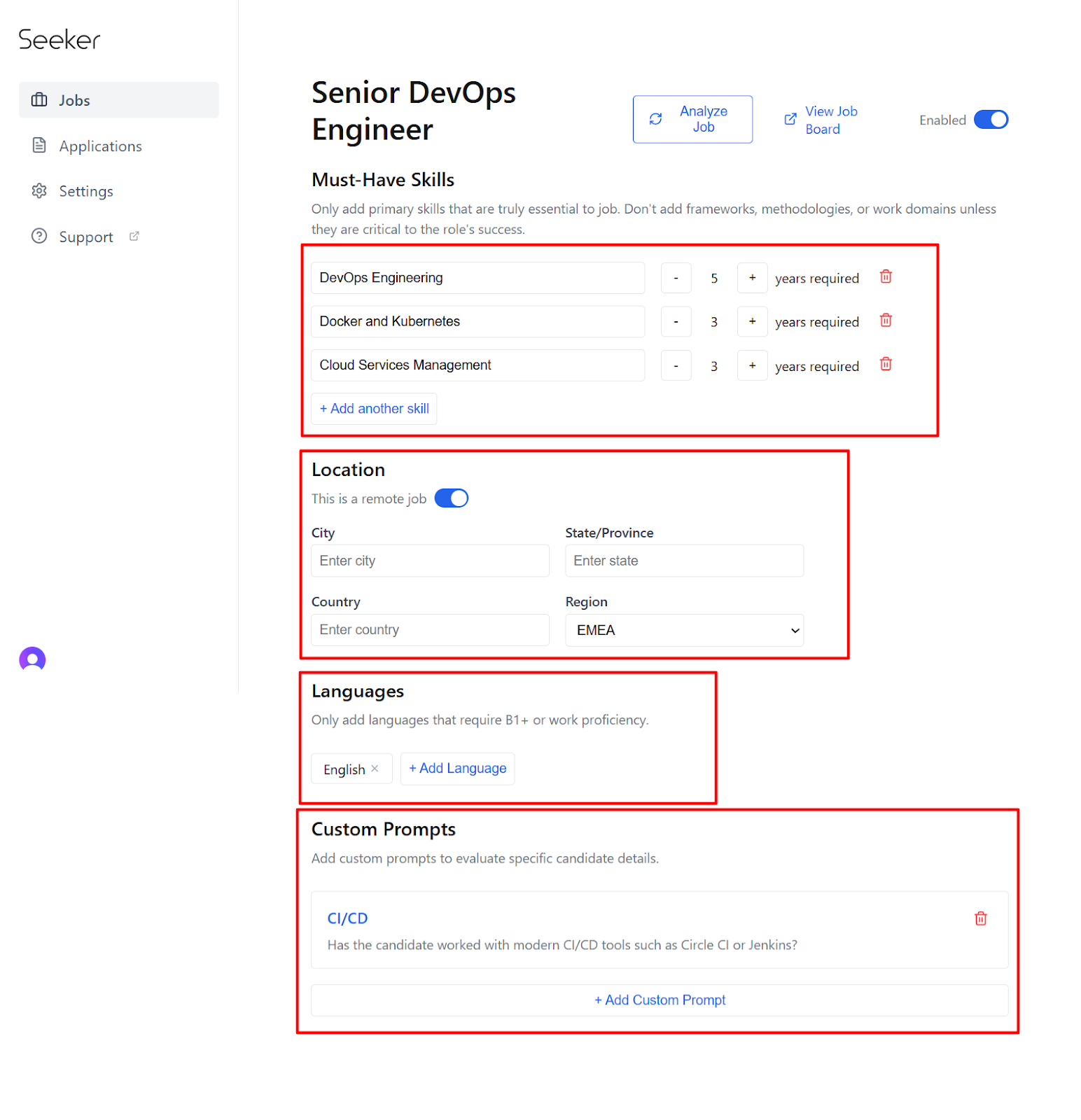The height and width of the screenshot is (1120, 1081).
Task: Click the Add Language button
Action: (457, 769)
